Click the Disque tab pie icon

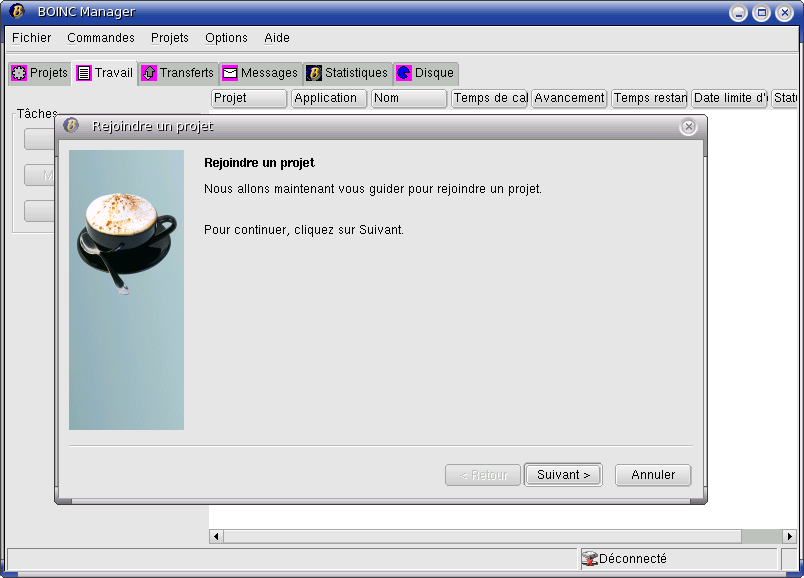tap(404, 73)
